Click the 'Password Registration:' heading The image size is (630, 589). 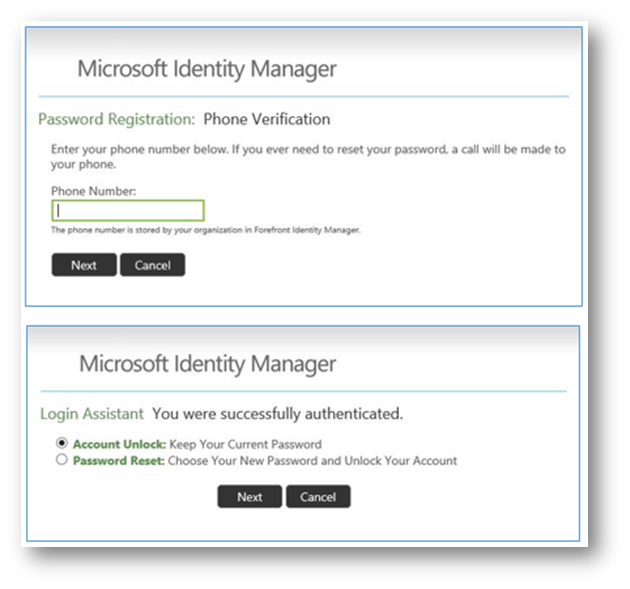117,119
